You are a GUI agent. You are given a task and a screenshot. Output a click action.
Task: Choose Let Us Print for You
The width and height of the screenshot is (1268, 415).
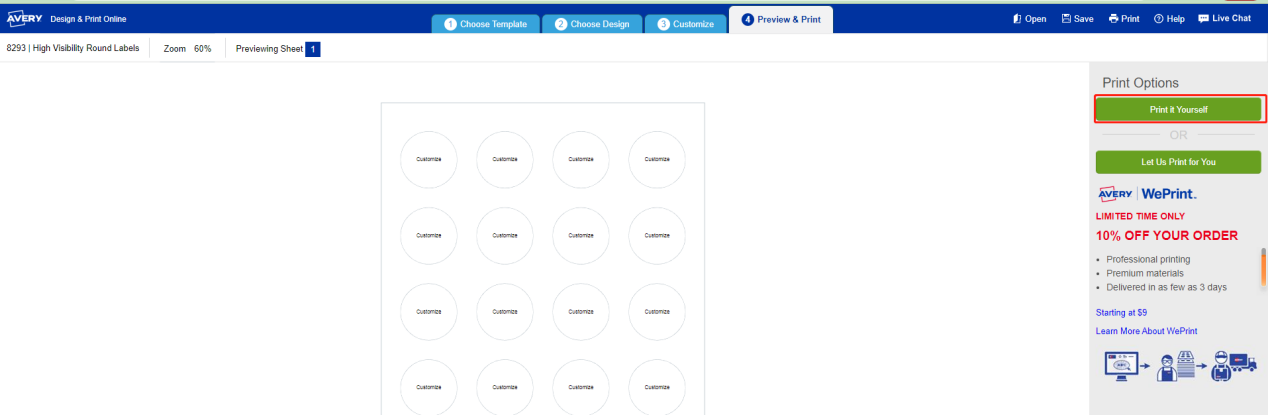[1178, 162]
